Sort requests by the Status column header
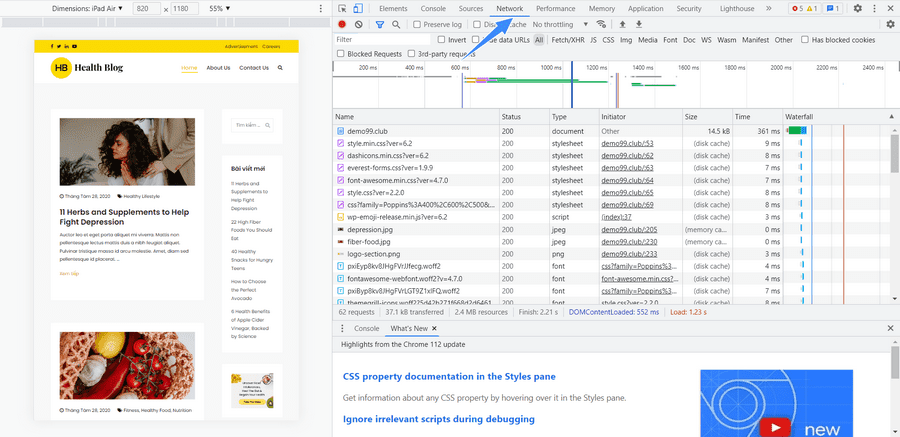This screenshot has height=437, width=900. pyautogui.click(x=525, y=117)
